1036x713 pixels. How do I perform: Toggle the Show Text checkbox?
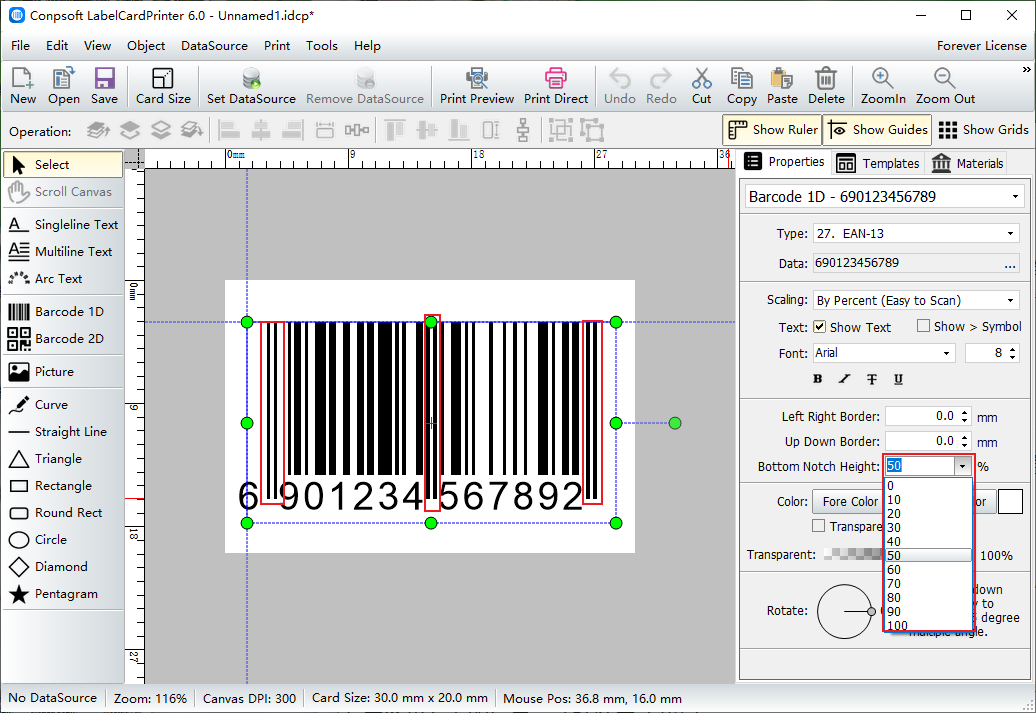[x=819, y=326]
